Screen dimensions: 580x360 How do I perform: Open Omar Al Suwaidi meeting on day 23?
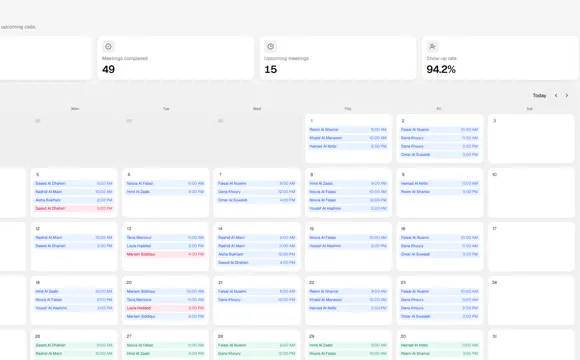pyautogui.click(x=439, y=316)
